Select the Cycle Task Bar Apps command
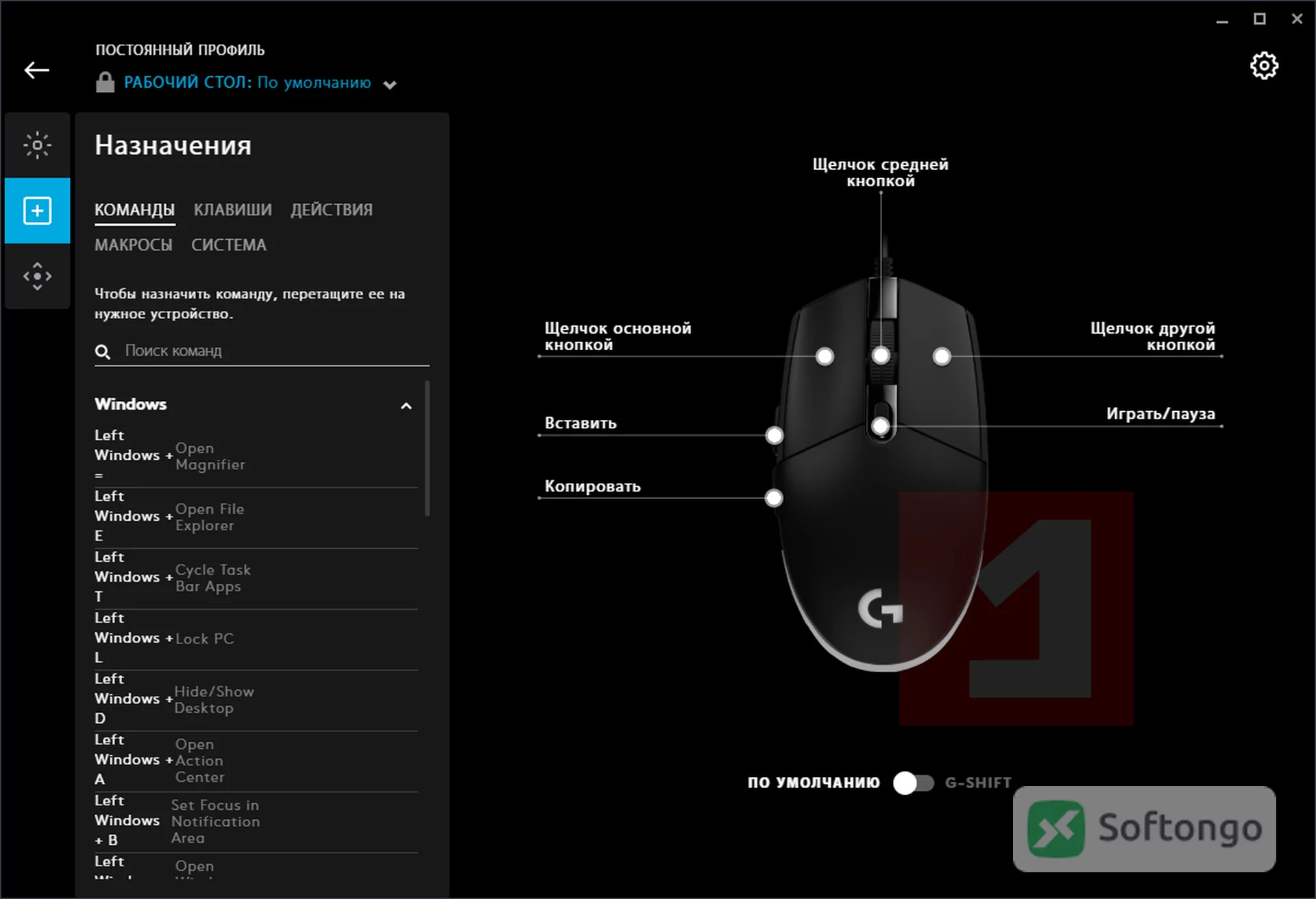The image size is (1316, 899). click(256, 578)
